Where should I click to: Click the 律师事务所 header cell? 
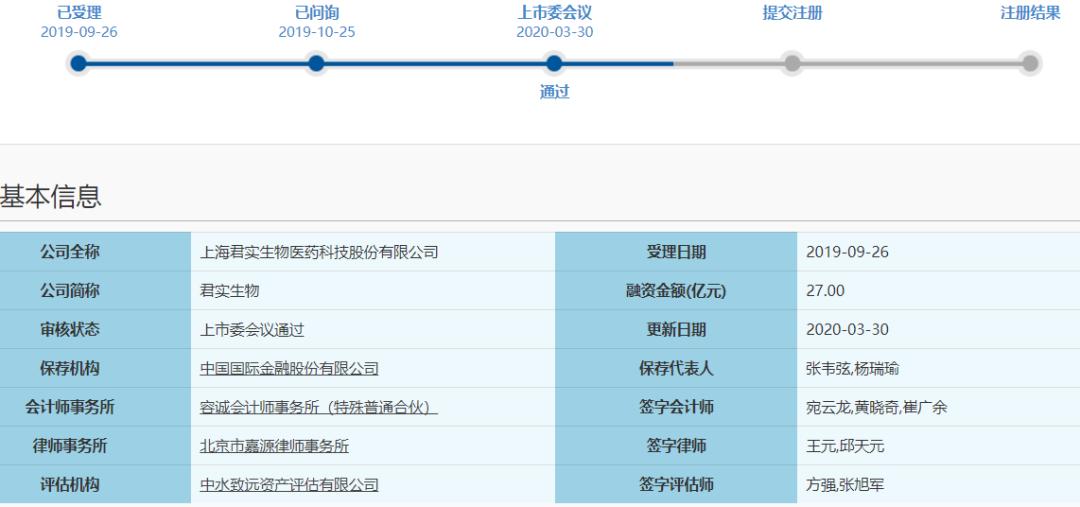95,446
